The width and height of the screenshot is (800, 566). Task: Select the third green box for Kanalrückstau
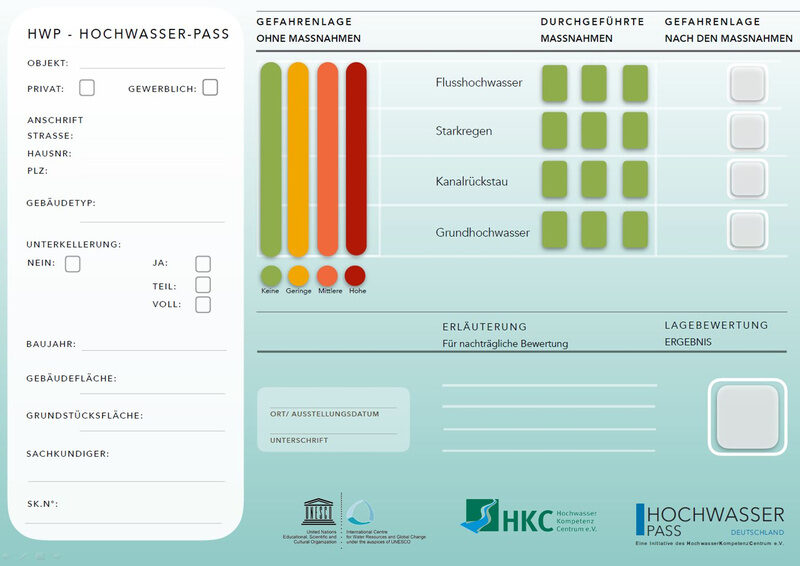[635, 180]
